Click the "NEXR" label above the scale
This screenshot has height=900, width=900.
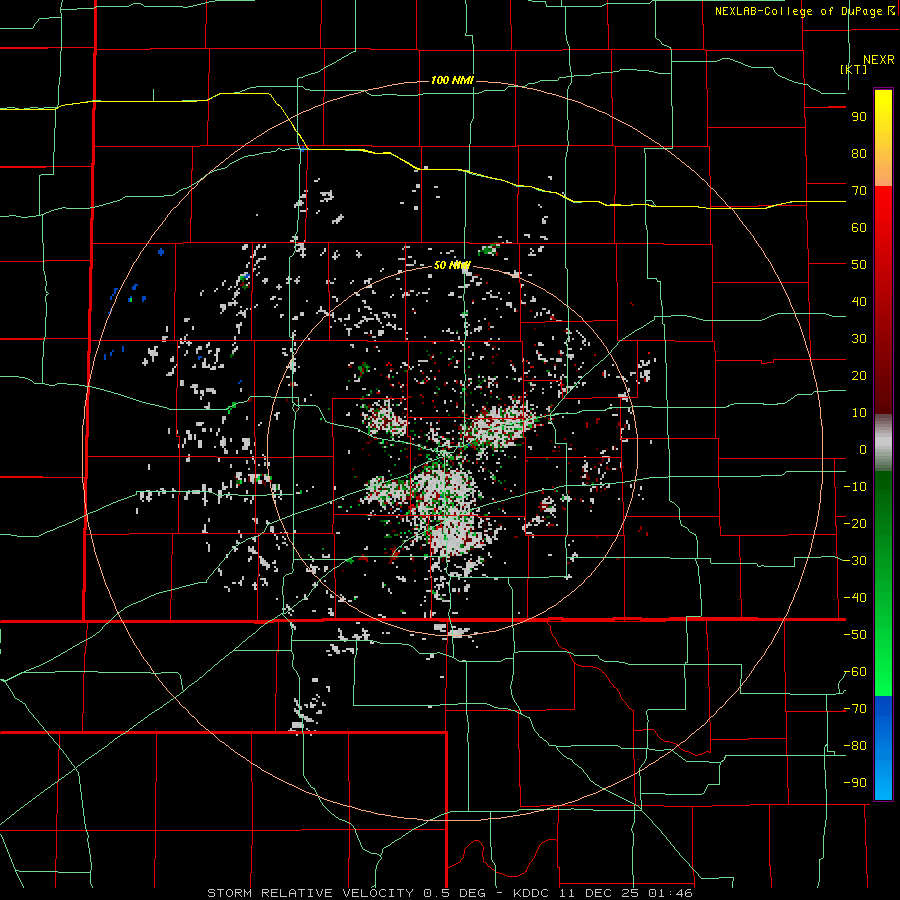tap(878, 60)
